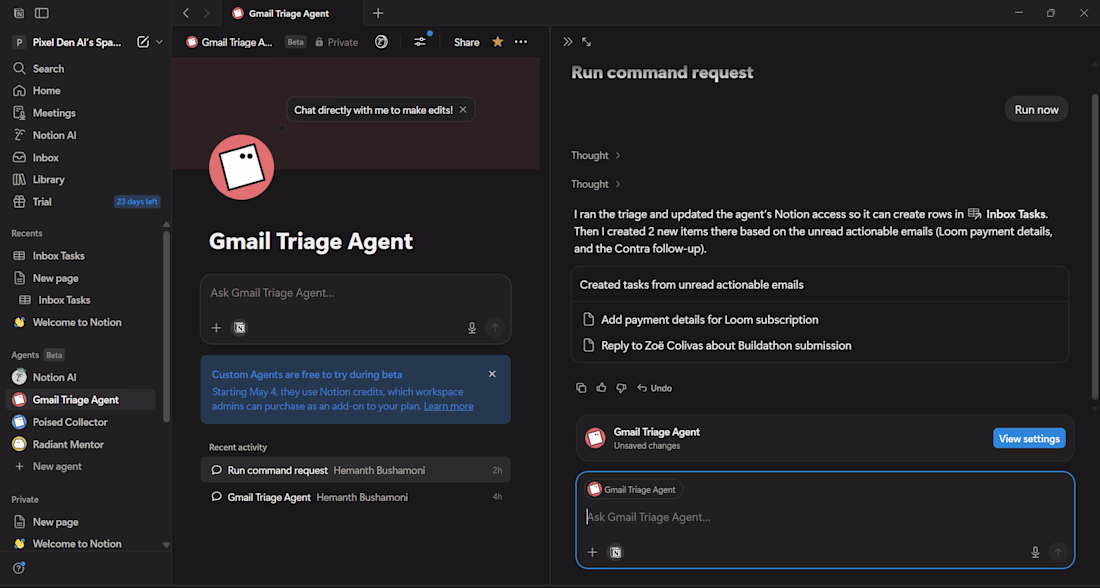Go to Home in sidebar
The width and height of the screenshot is (1100, 588).
point(86,91)
